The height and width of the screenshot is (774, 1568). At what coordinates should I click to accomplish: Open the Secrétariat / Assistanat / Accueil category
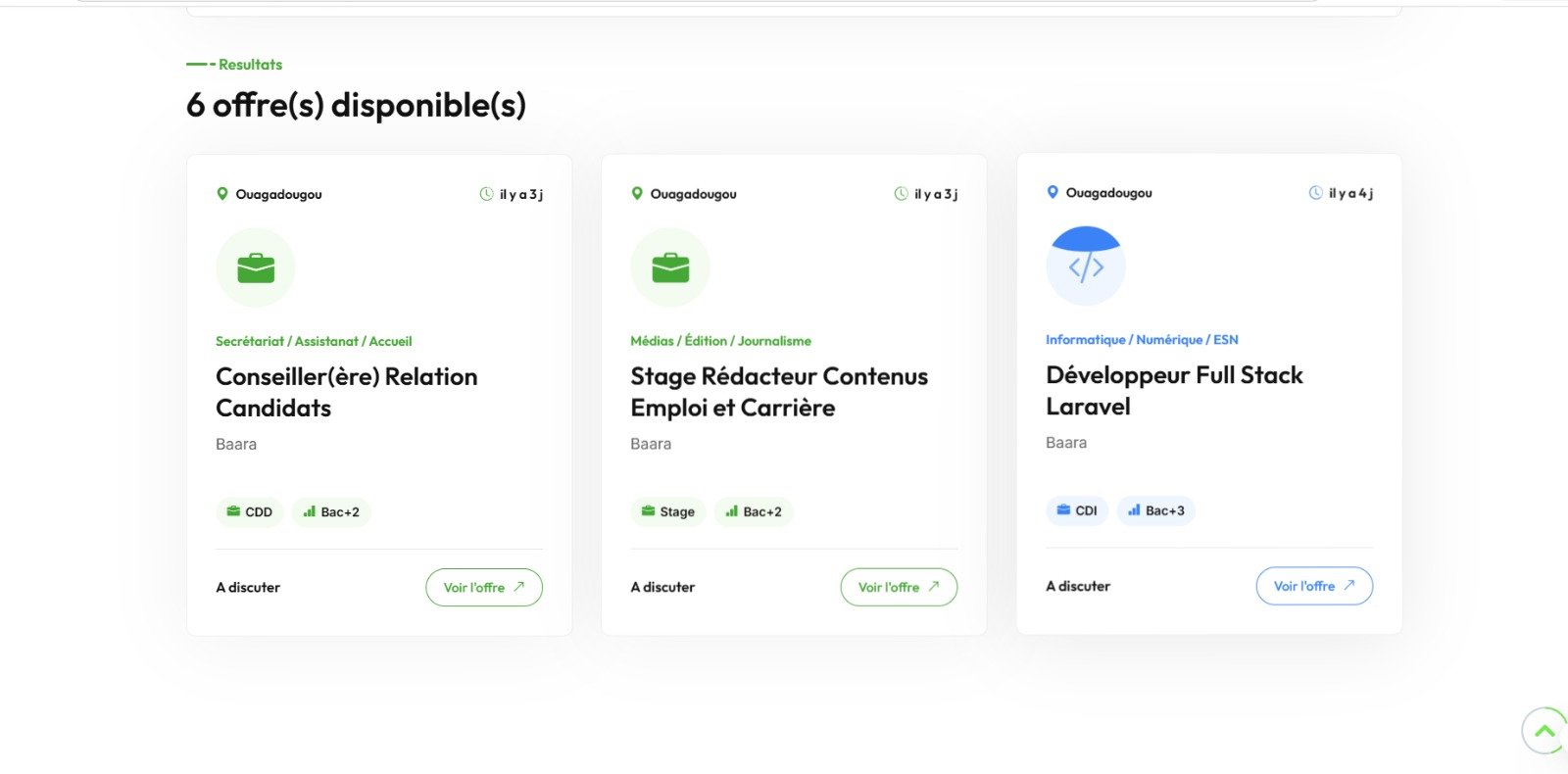(314, 341)
